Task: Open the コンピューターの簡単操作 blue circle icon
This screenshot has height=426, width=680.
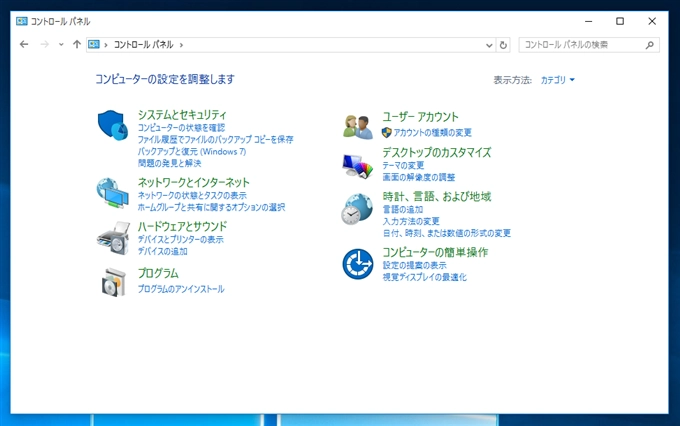Action: tap(357, 264)
